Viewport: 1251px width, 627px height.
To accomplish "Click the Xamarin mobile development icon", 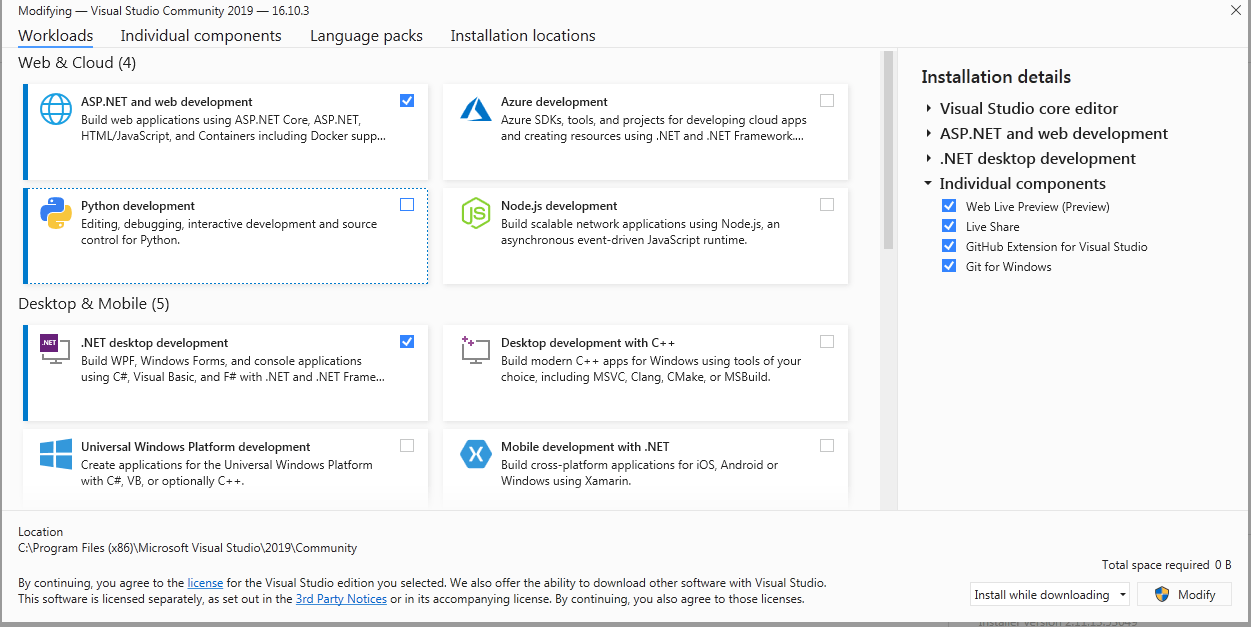I will (x=476, y=454).
